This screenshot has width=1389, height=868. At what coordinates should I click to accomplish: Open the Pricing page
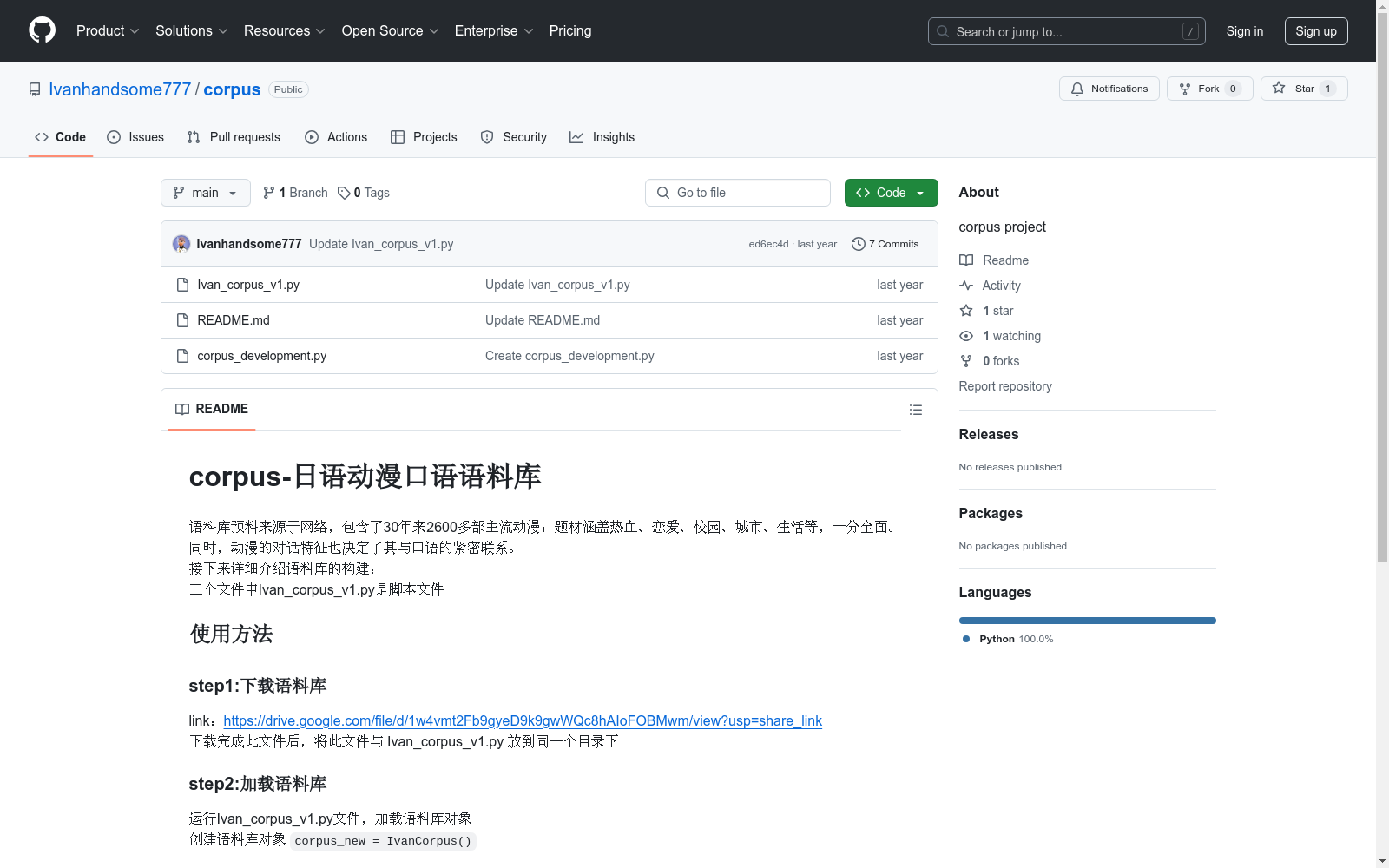coord(570,30)
